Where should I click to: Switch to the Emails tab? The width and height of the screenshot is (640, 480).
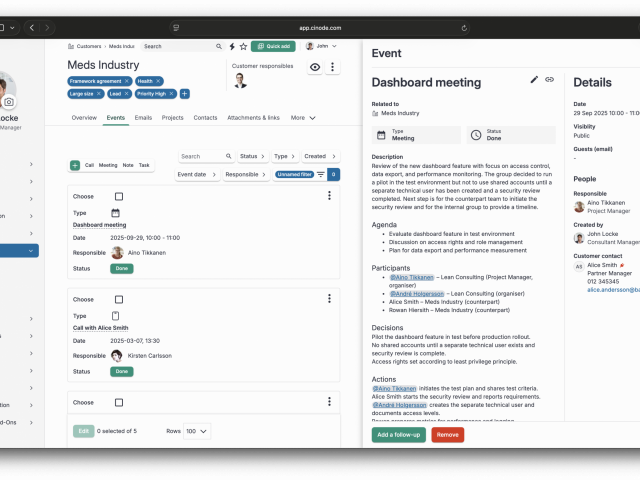click(x=143, y=118)
